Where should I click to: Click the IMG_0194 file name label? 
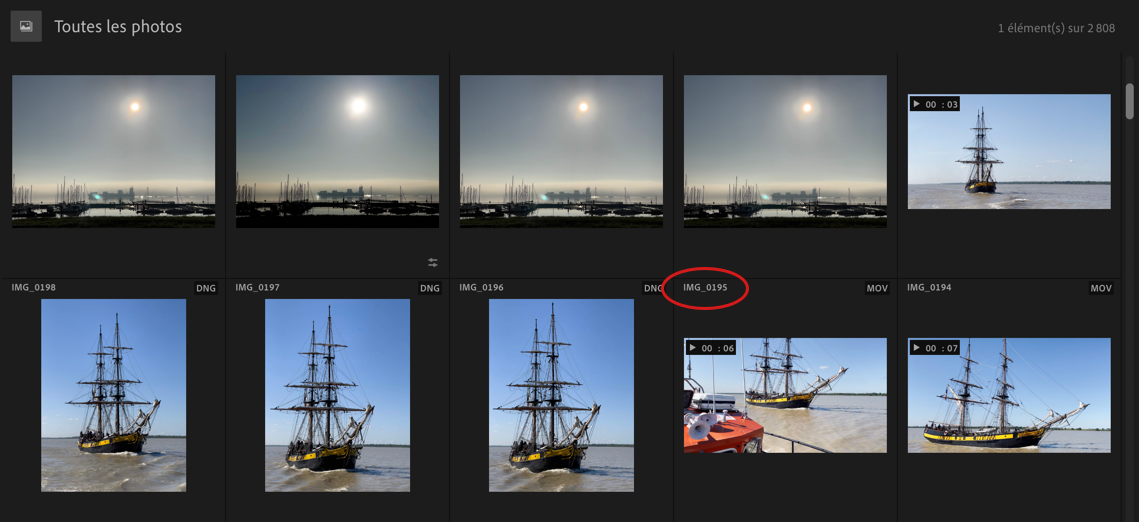tap(929, 287)
